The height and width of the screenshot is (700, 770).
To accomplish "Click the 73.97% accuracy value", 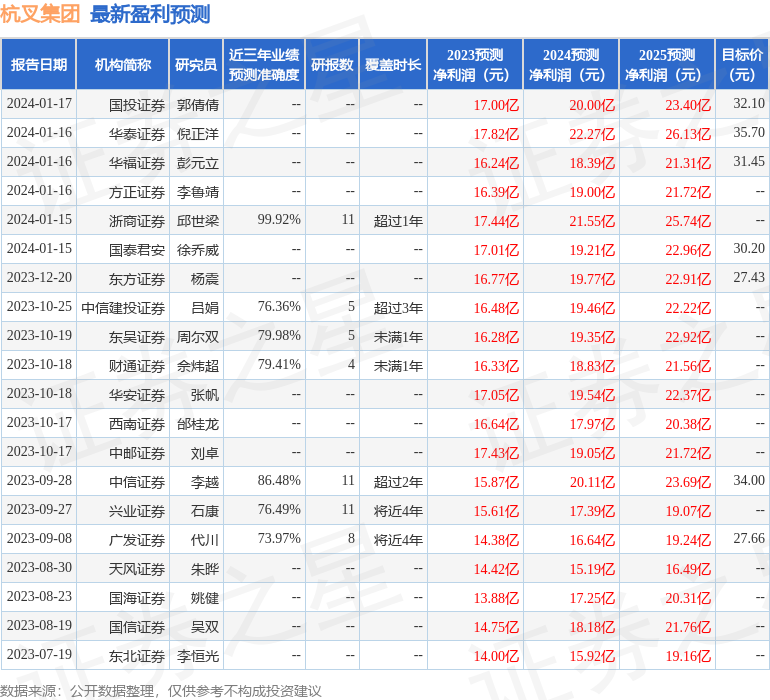I will (279, 538).
